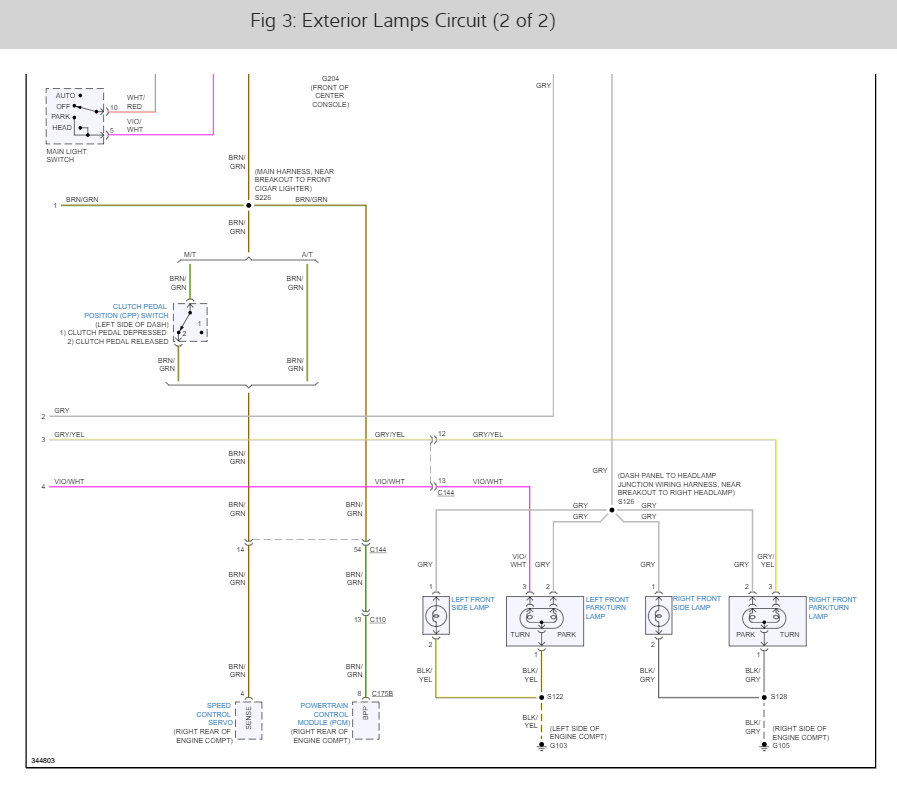Click the C144 label near pin 13
The image size is (897, 794).
(446, 493)
